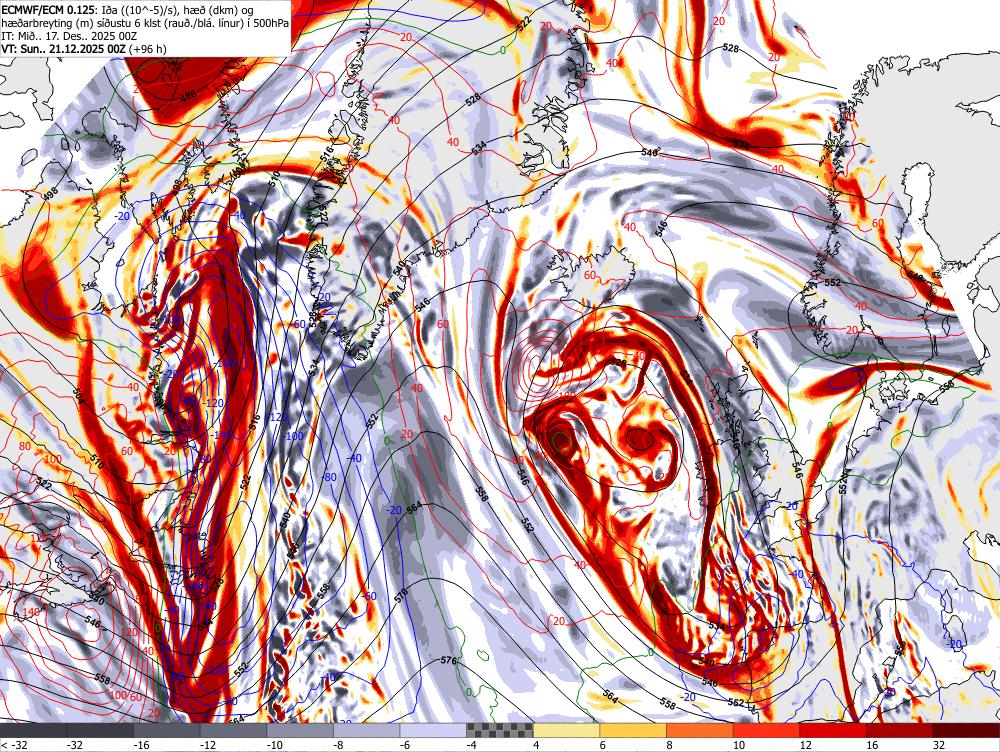Image resolution: width=1000 pixels, height=752 pixels.
Task: Click the "486" height contour label
Action: [x=188, y=97]
